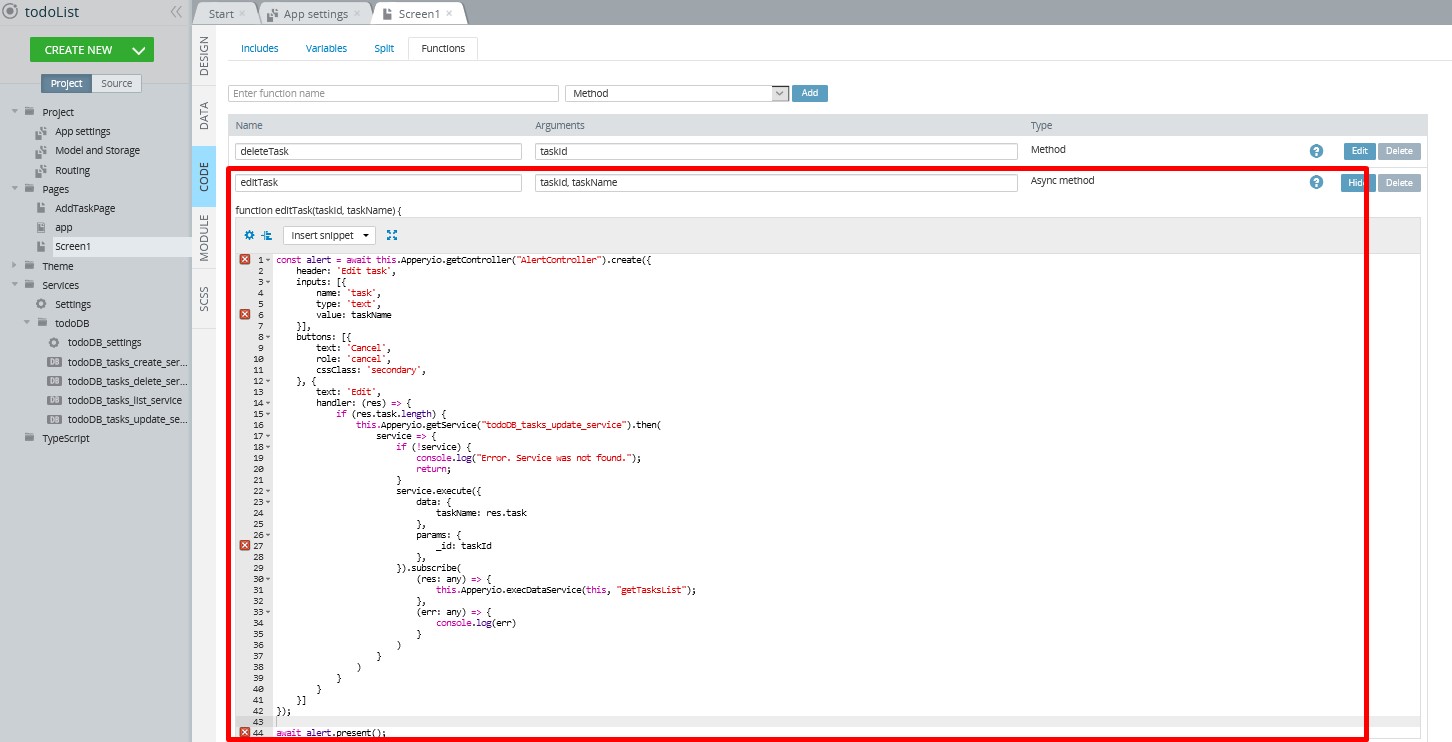Click Edit button for deleteTask
Image resolution: width=1452 pixels, height=742 pixels.
click(x=1359, y=151)
